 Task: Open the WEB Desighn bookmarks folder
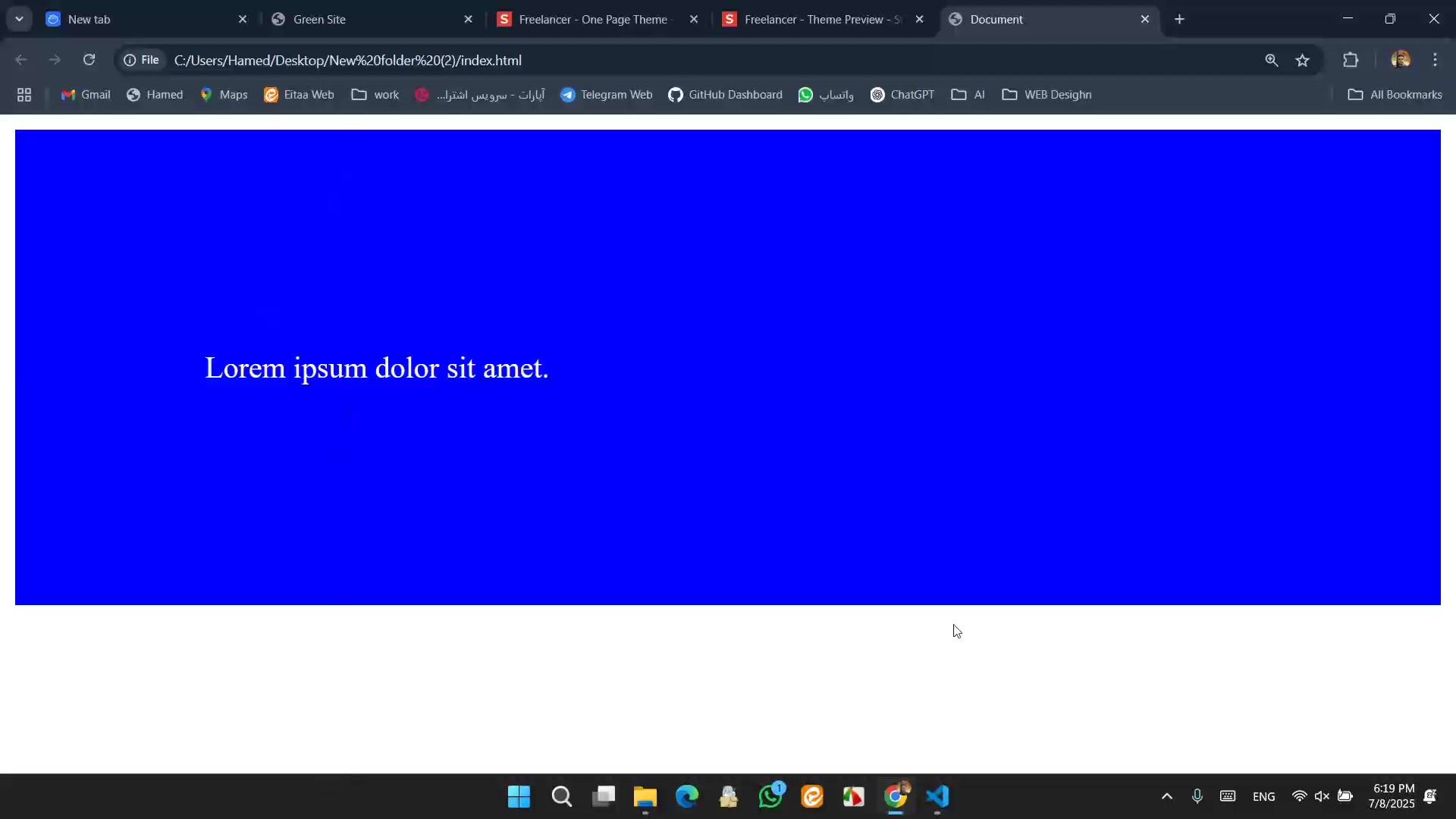[x=1046, y=95]
